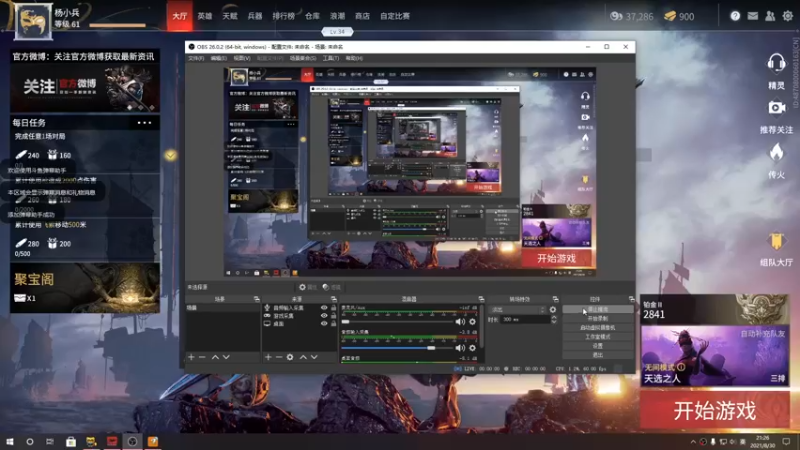
Task: Open the 编辑(E) menu in OBS
Action: 218,58
